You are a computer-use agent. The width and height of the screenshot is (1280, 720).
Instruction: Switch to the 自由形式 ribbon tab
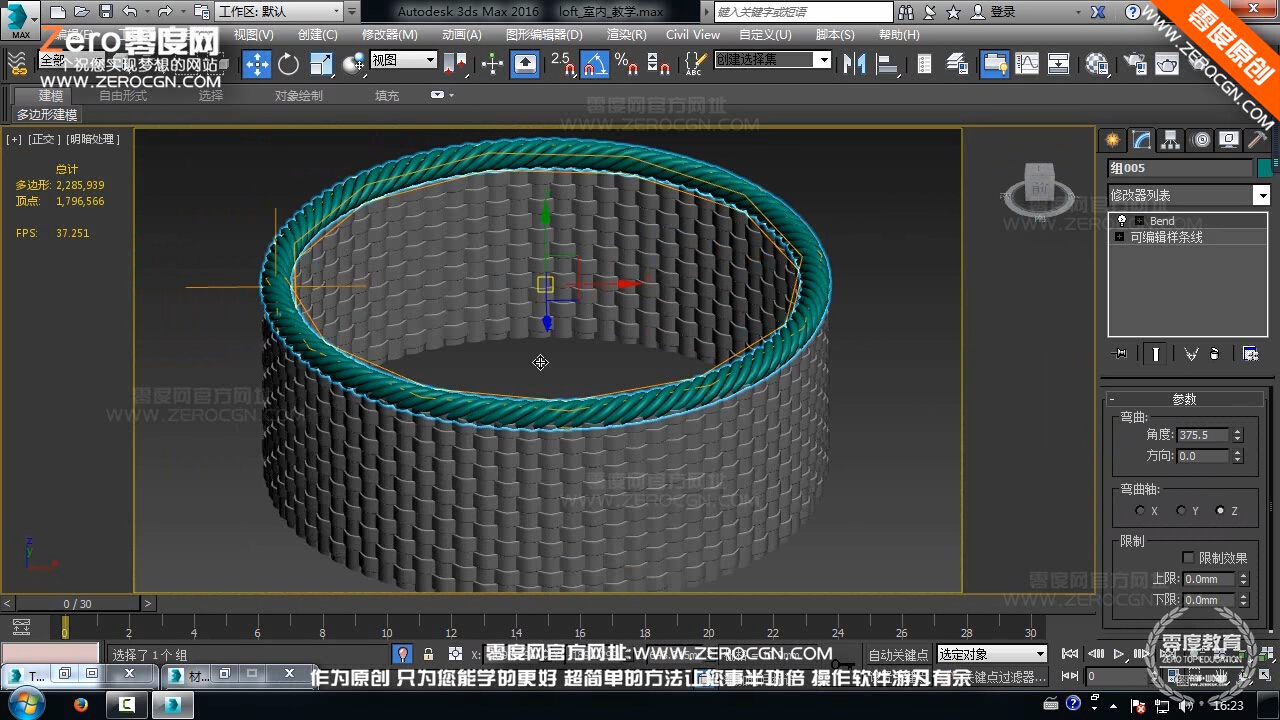point(123,96)
